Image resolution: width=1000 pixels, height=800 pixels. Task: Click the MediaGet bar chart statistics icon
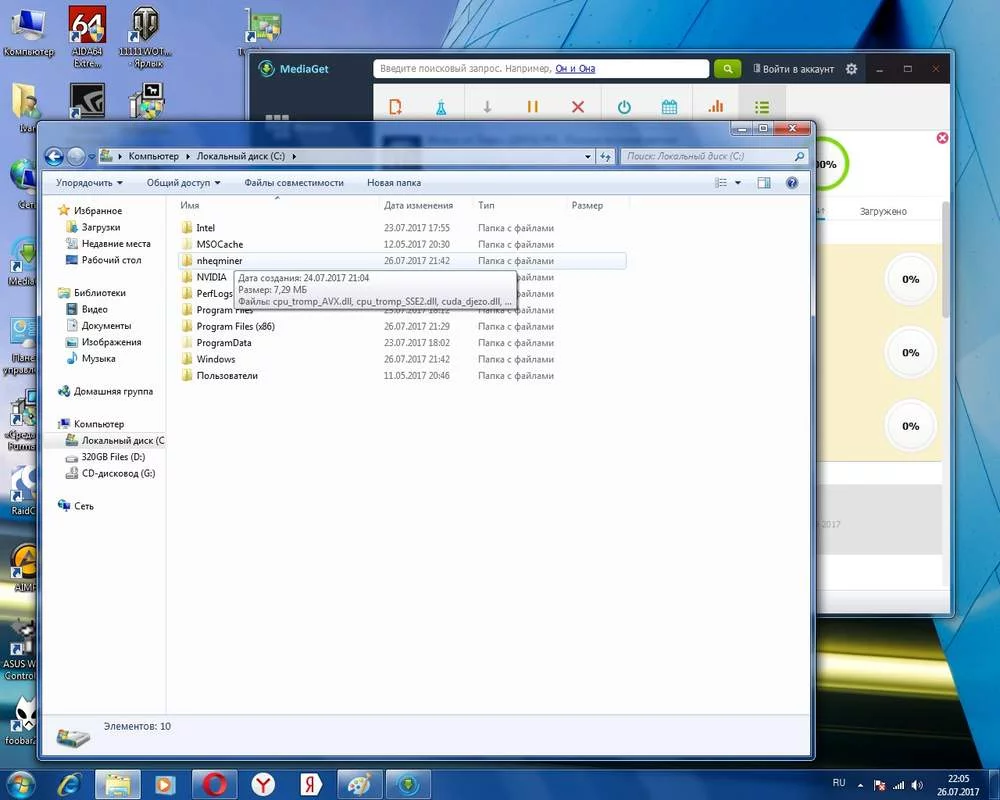pyautogui.click(x=715, y=107)
